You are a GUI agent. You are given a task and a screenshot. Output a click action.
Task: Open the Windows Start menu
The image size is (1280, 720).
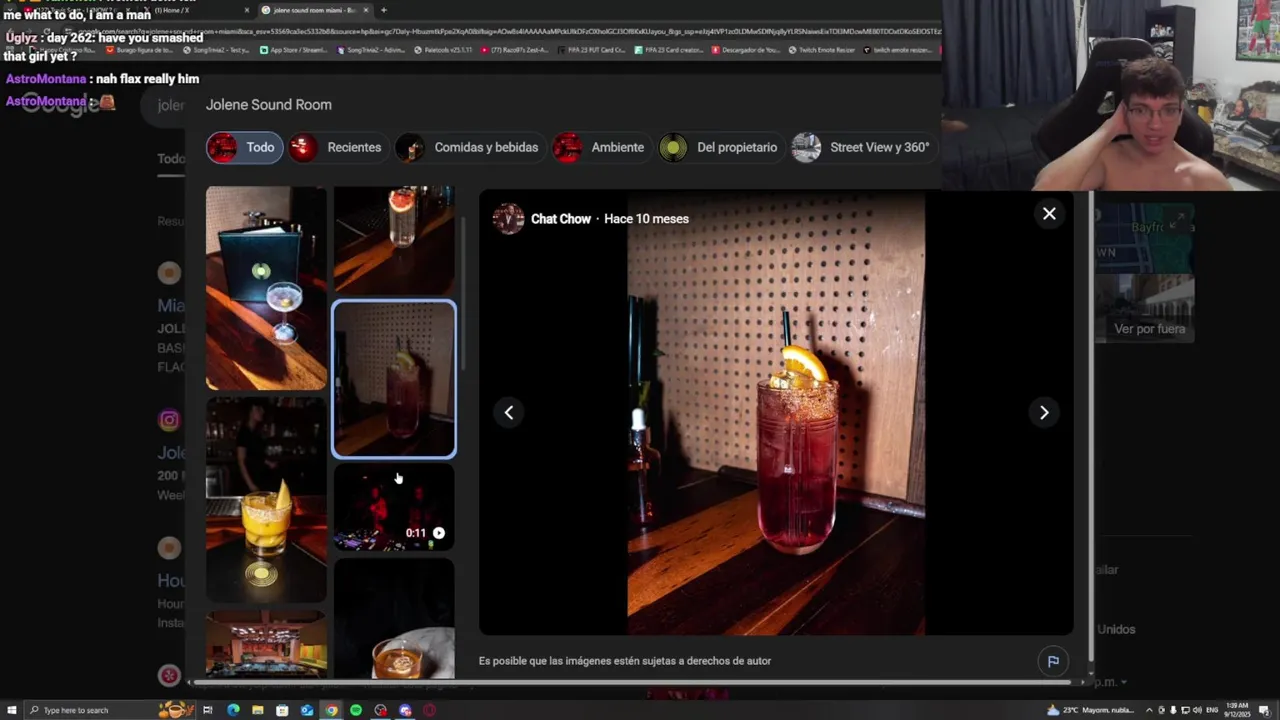(x=10, y=710)
